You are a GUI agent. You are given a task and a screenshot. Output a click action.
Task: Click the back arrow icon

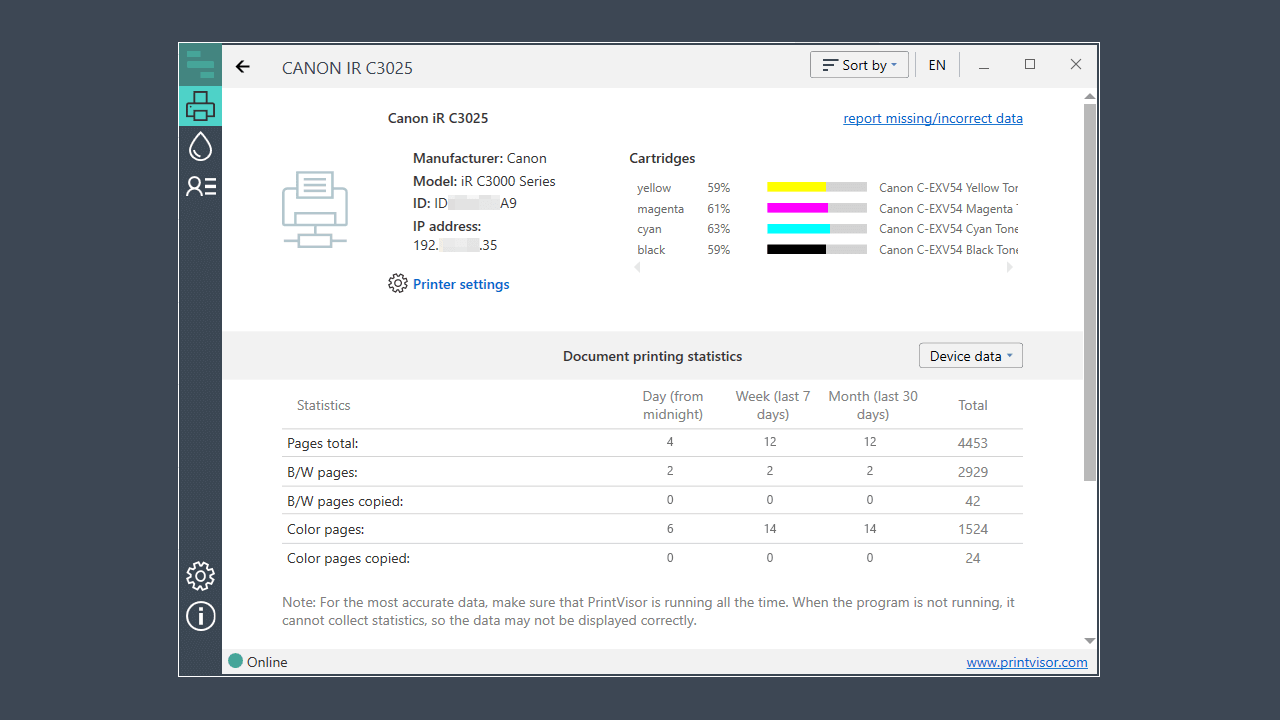(242, 67)
